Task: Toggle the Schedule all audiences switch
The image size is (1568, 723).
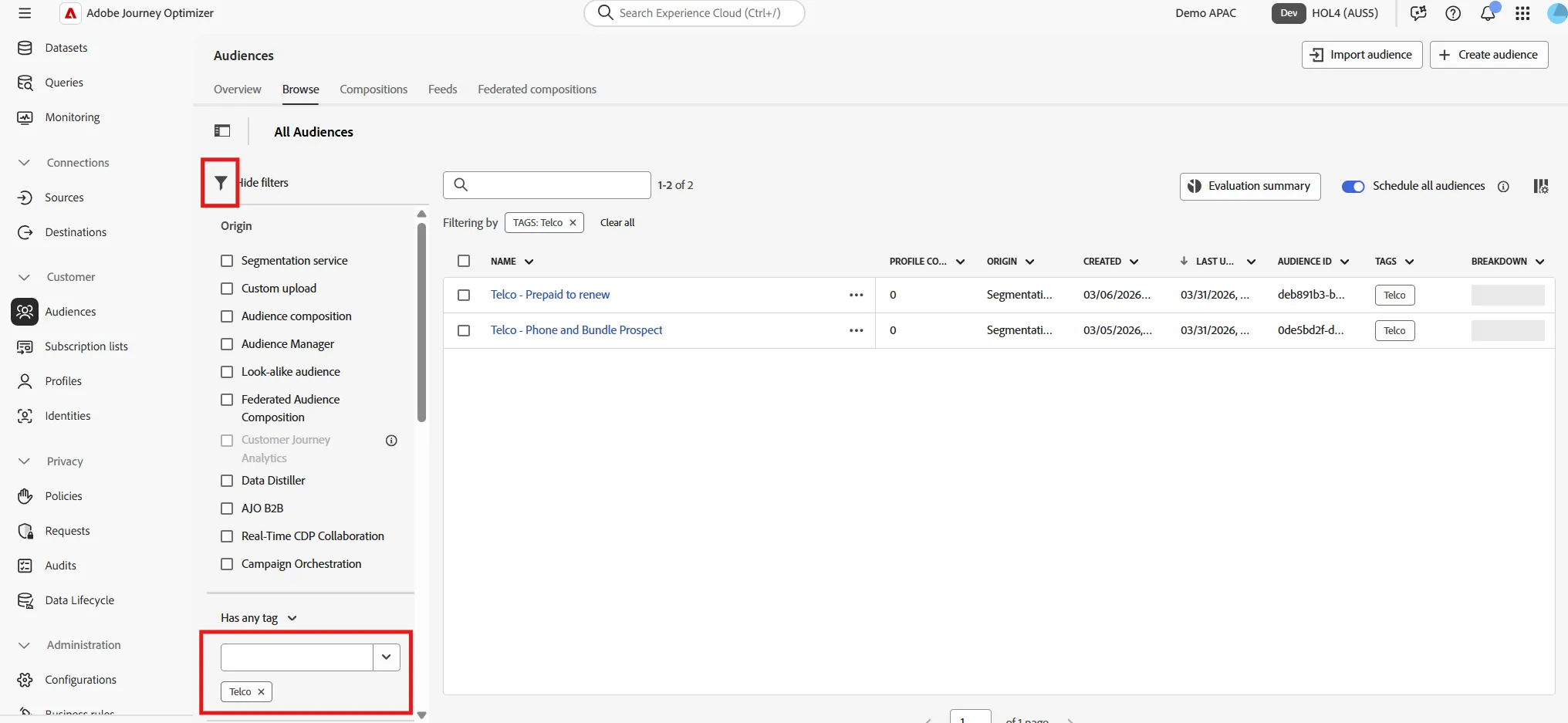Action: 1353,186
